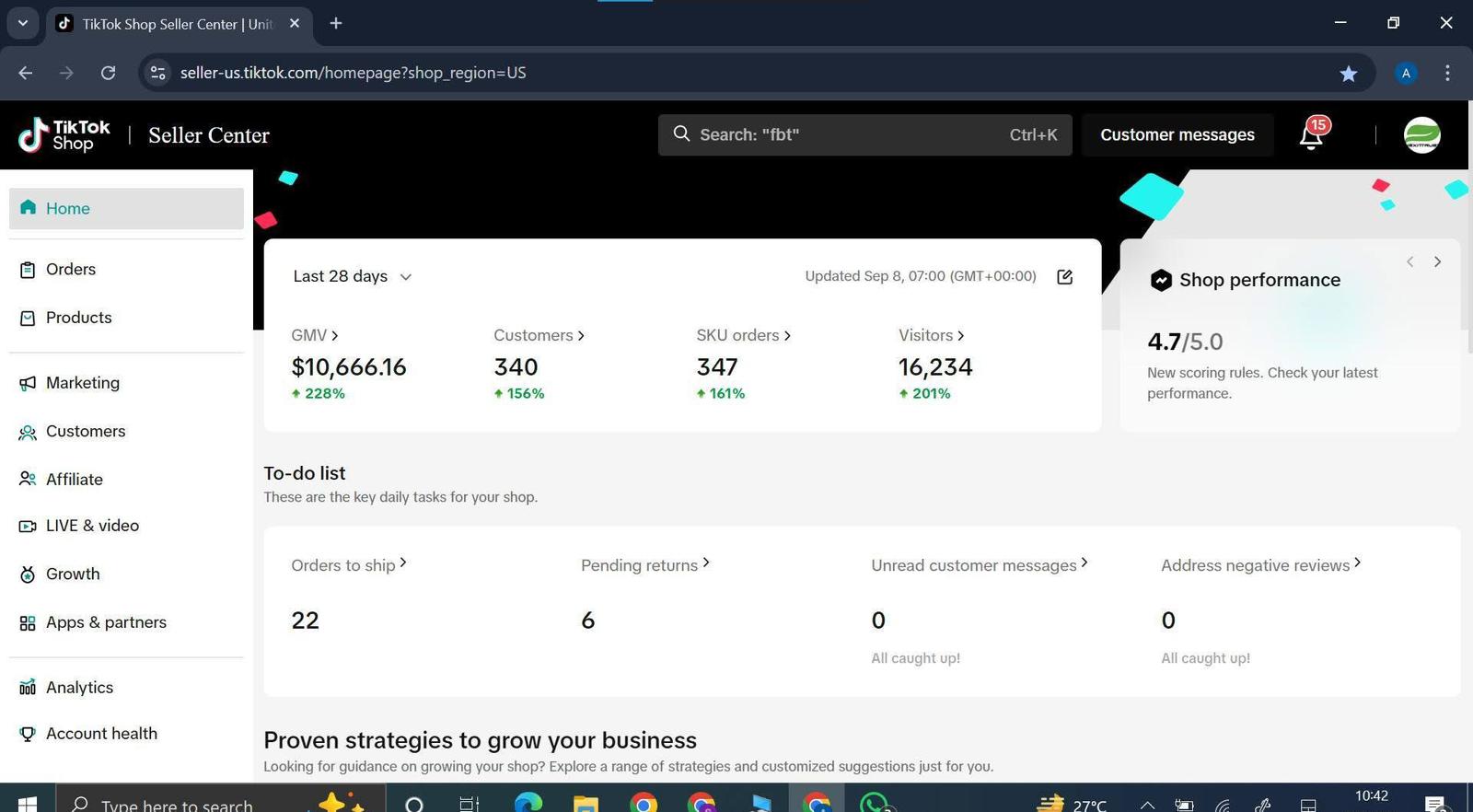Open the notifications bell icon

click(1311, 136)
